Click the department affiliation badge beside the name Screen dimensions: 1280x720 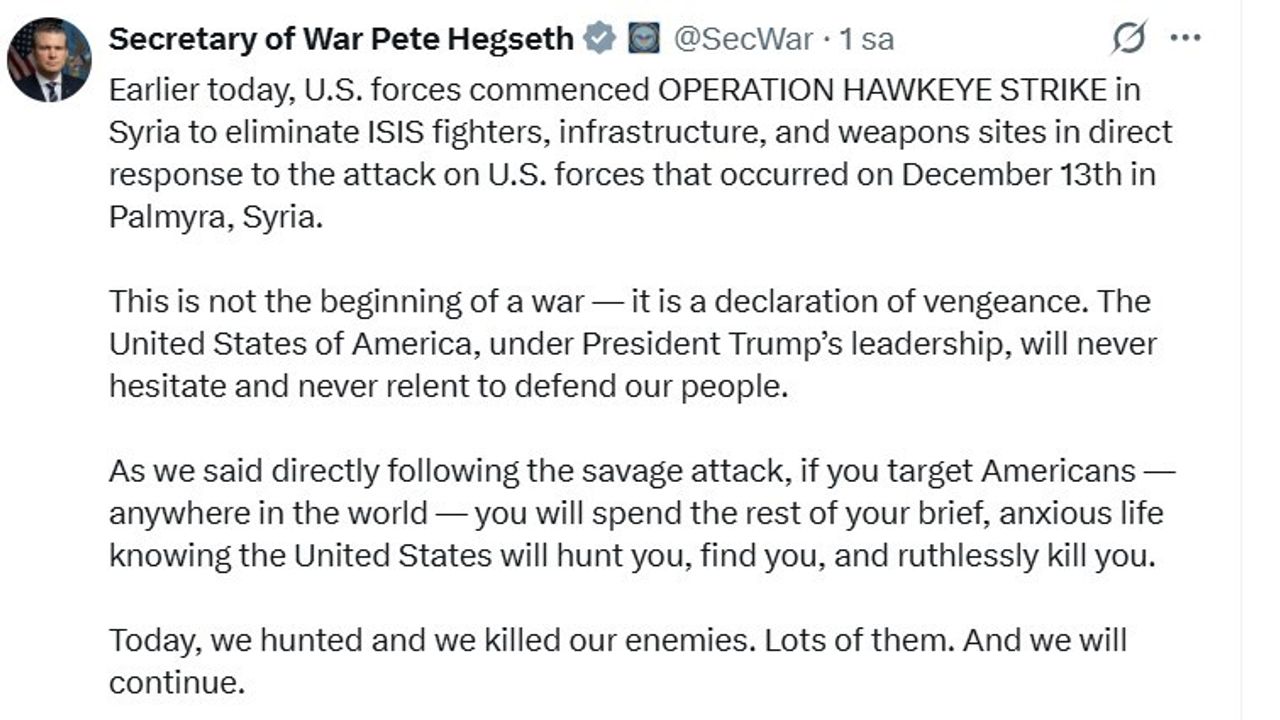pyautogui.click(x=643, y=39)
